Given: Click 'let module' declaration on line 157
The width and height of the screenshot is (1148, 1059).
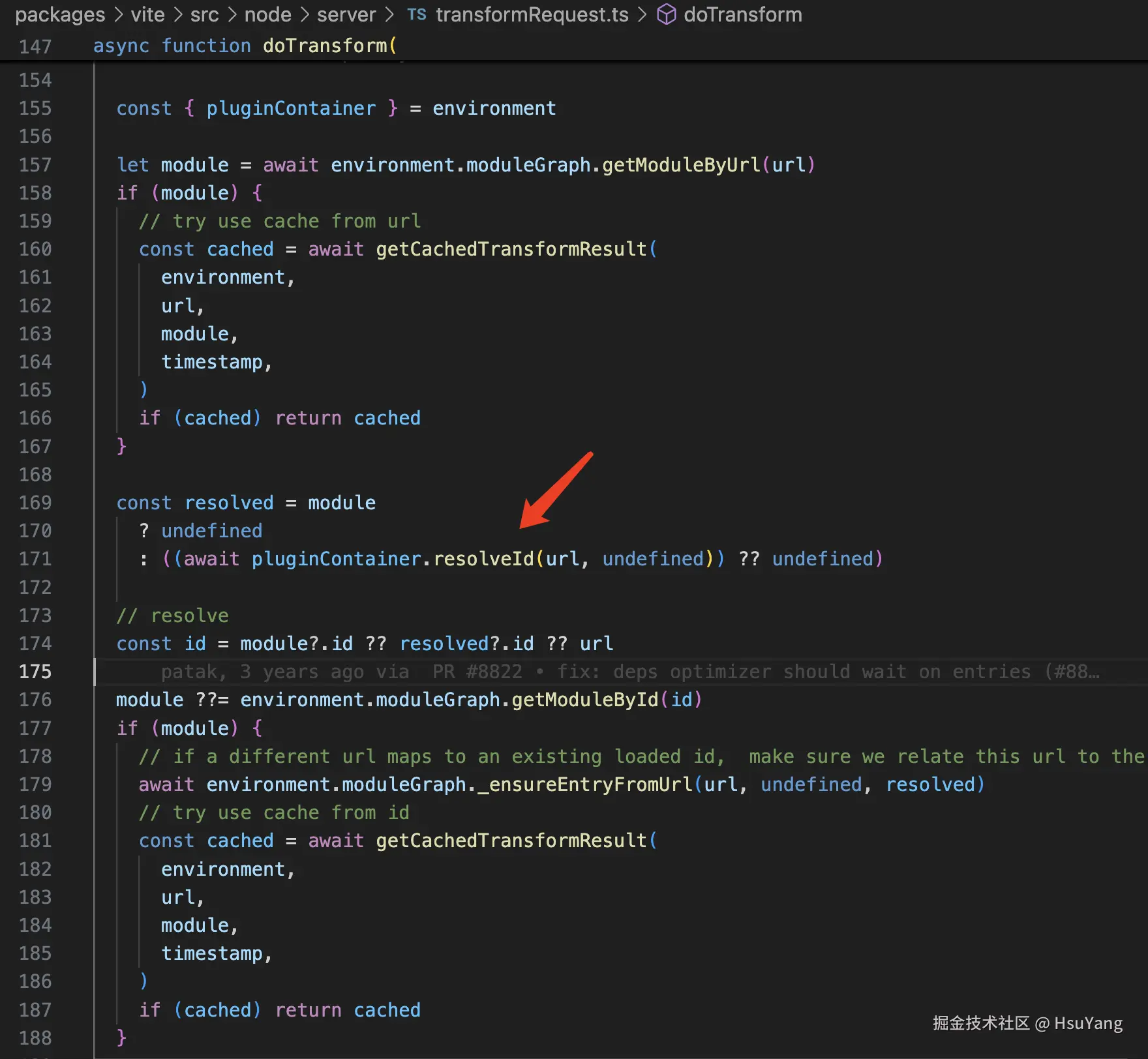Looking at the screenshot, I should point(172,165).
